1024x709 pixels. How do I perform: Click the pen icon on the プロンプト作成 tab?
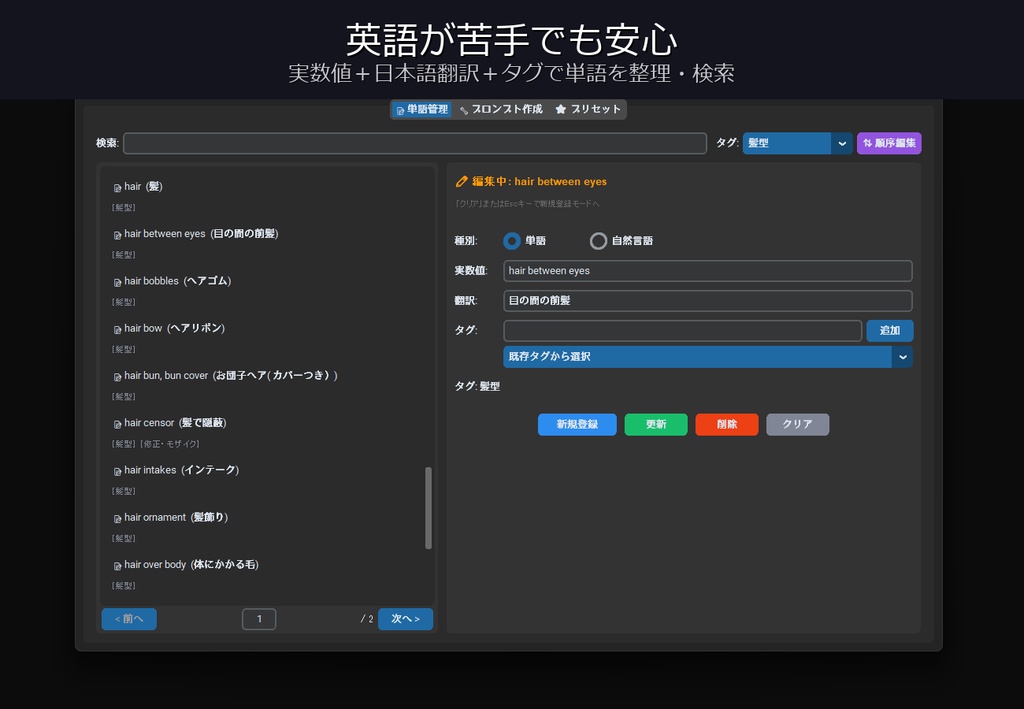(462, 110)
